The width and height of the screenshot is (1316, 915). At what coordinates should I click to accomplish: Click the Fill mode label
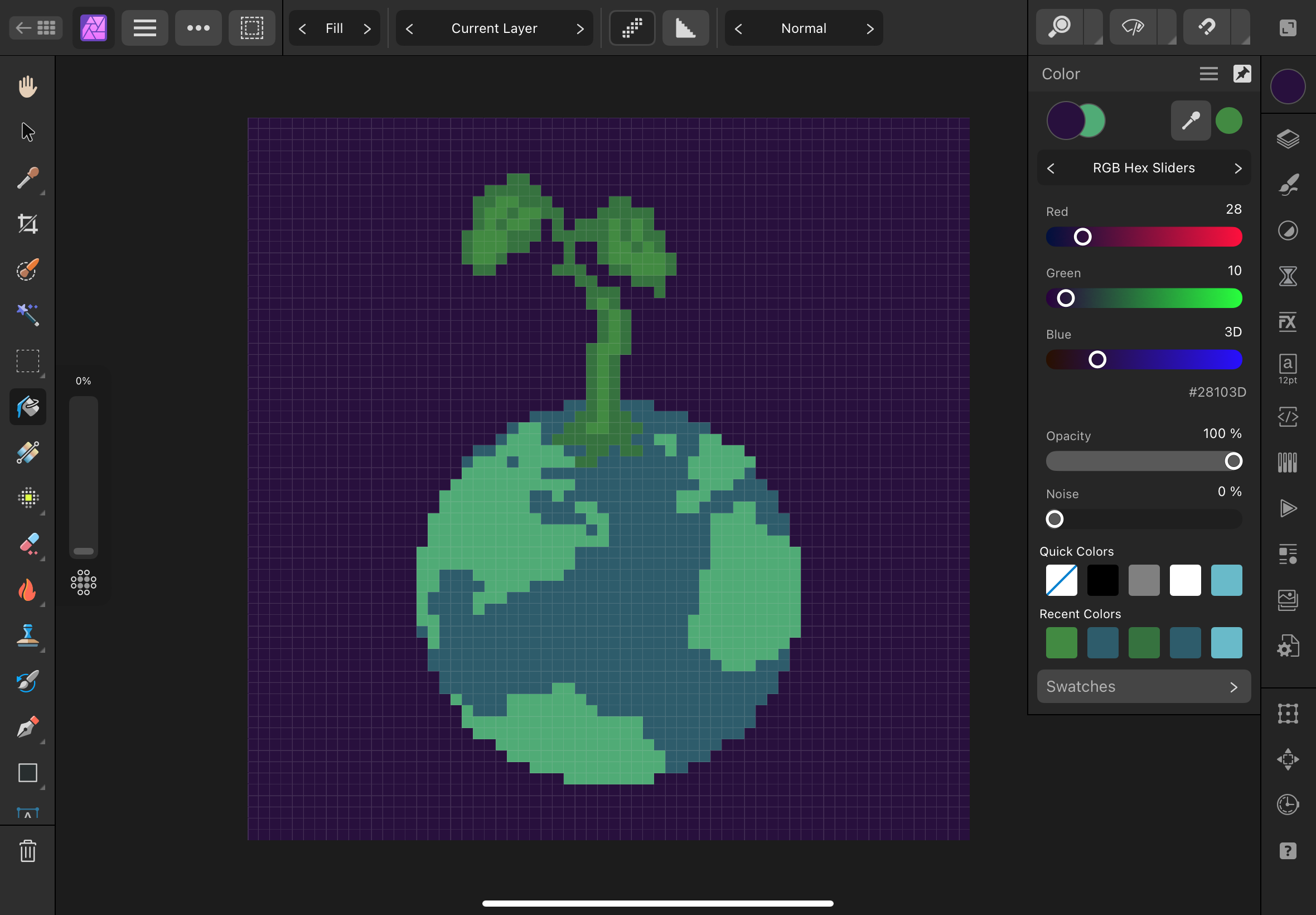click(x=334, y=28)
